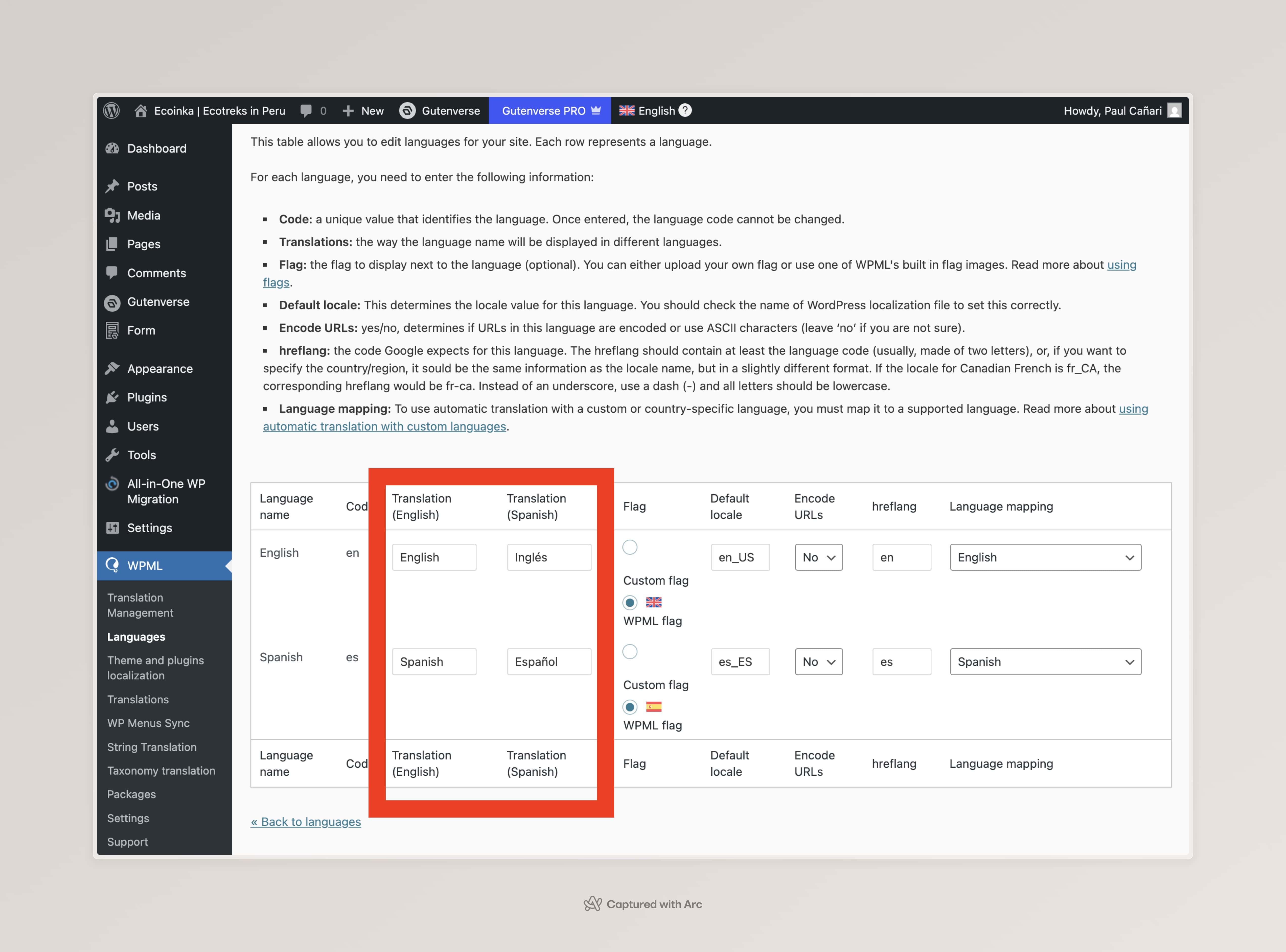Open the language help question mark icon
The image size is (1286, 952).
pos(685,110)
